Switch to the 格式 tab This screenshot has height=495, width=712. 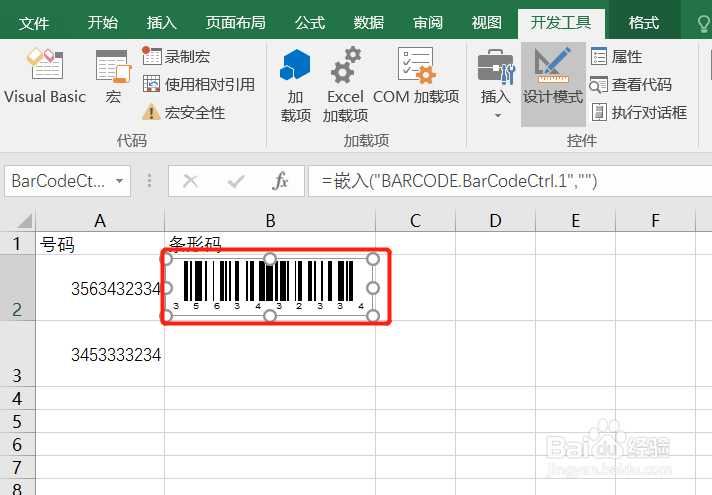[644, 23]
